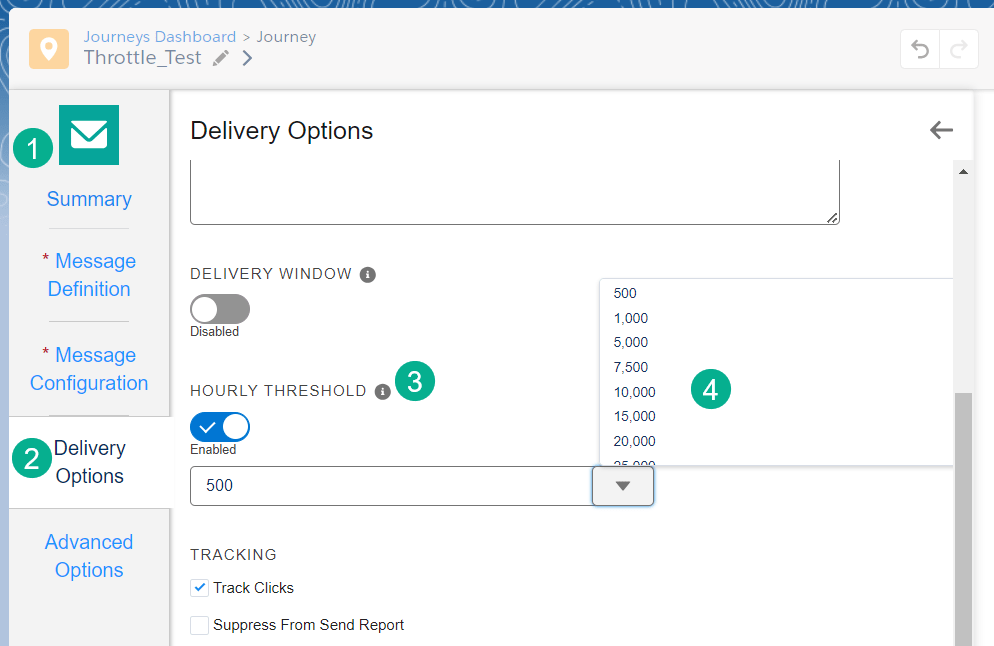The image size is (994, 646).
Task: Select 10,000 from the threshold list
Action: (x=634, y=392)
